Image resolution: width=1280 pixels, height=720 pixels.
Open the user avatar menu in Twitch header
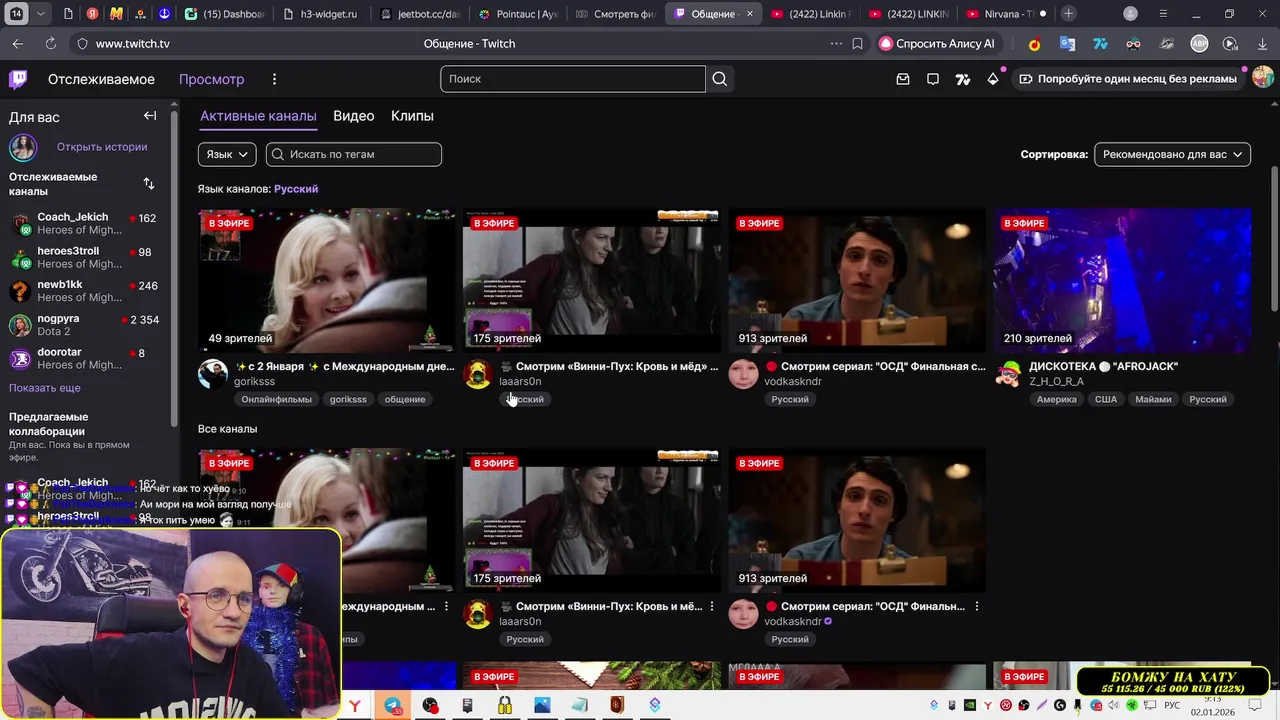tap(1263, 78)
